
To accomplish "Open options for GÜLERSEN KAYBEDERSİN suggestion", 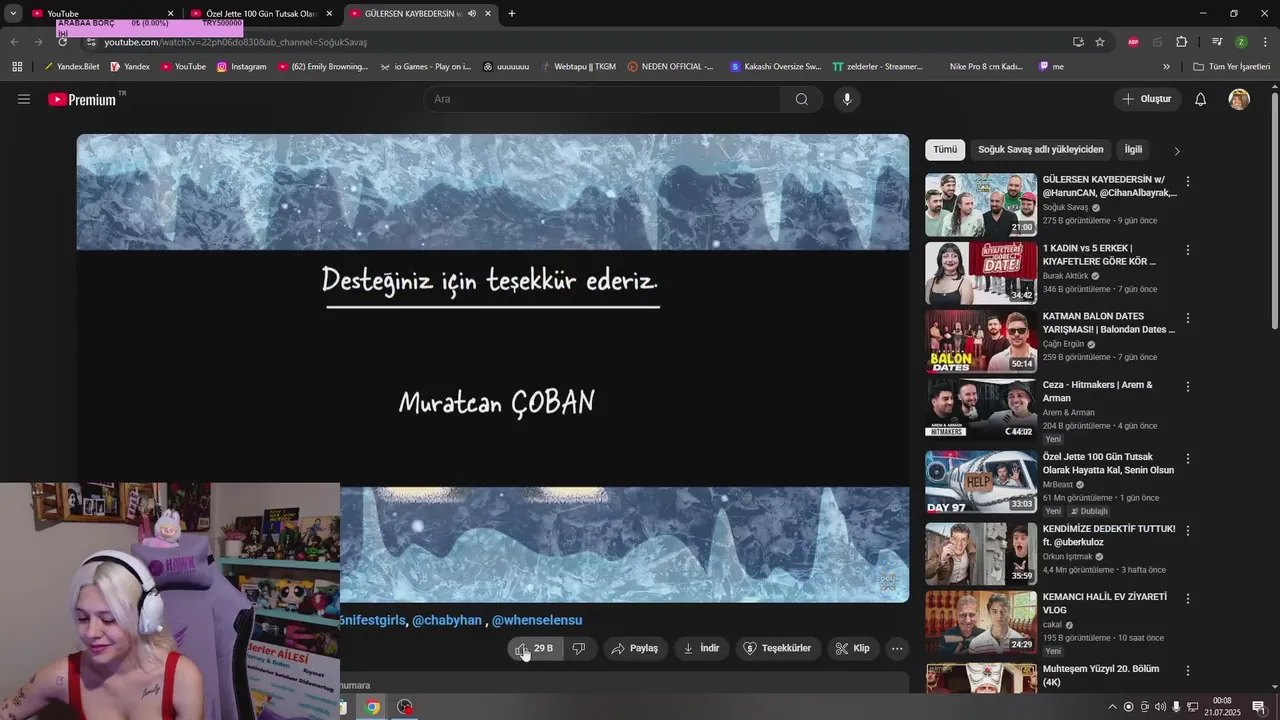I will pyautogui.click(x=1187, y=182).
